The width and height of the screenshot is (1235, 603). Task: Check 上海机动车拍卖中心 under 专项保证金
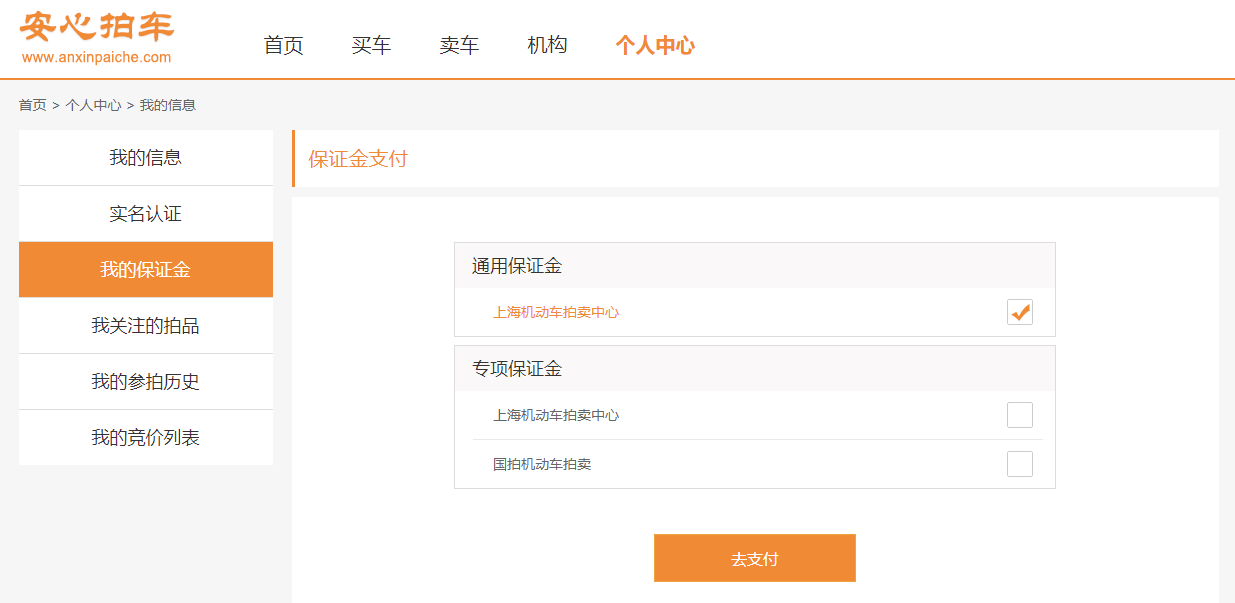1019,415
